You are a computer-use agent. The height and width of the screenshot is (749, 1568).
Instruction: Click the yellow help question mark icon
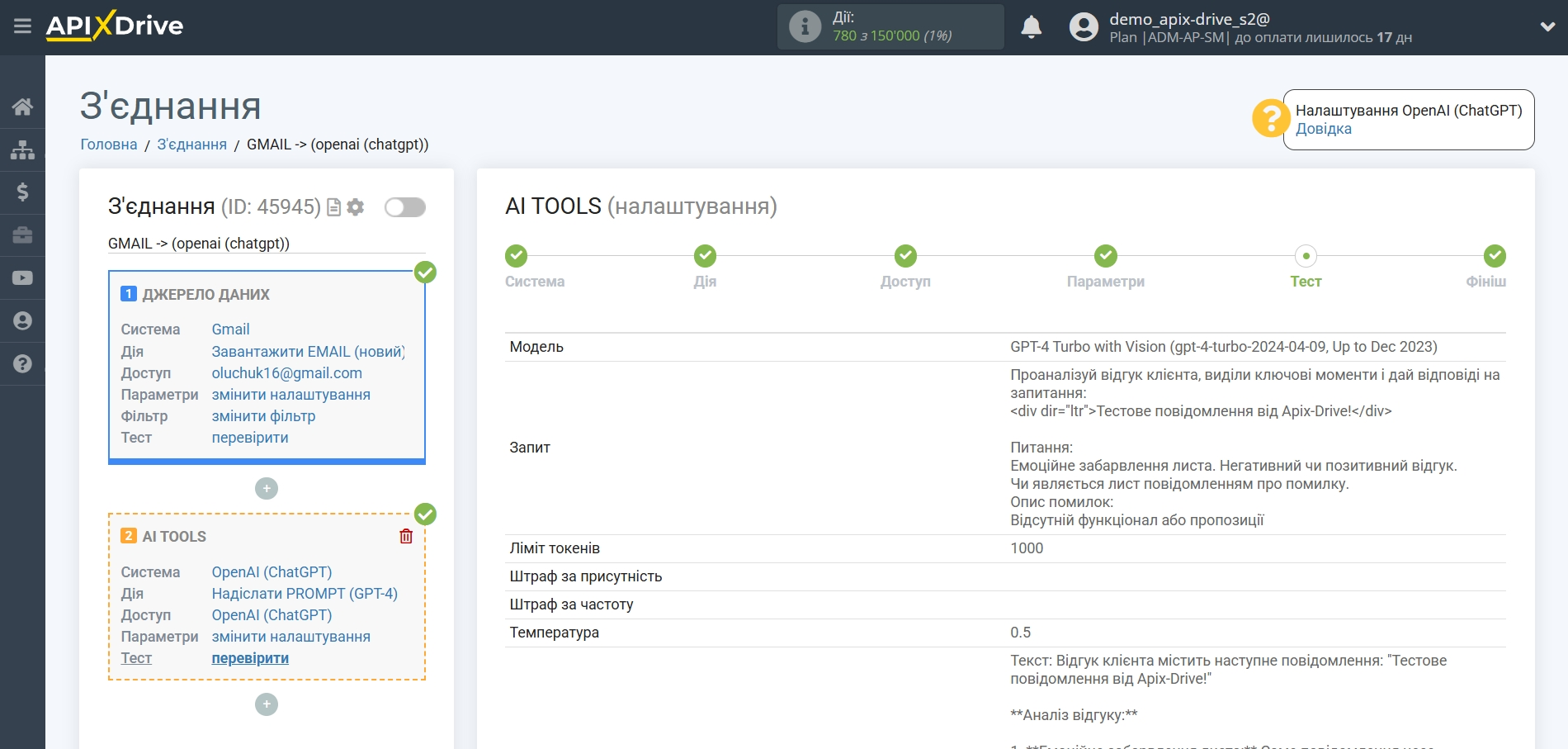point(1270,118)
